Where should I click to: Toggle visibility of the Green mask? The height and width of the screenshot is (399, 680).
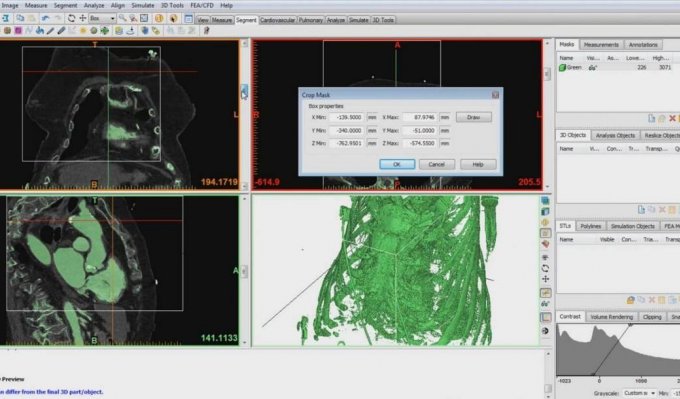click(x=592, y=68)
